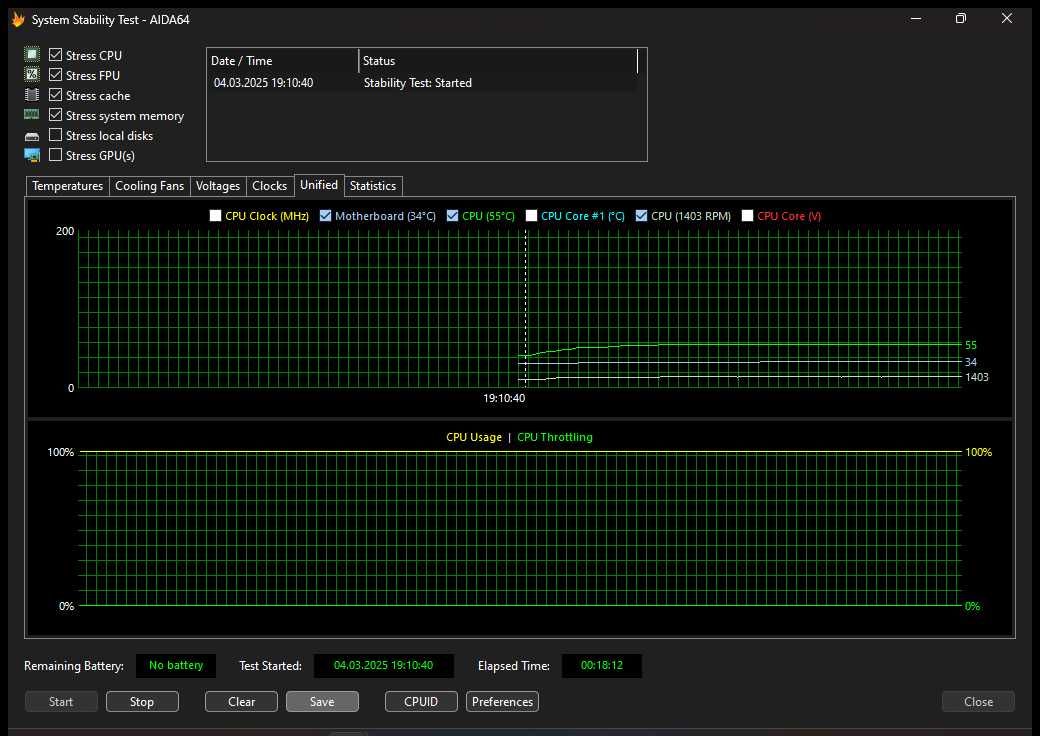Minimize the AIDA64 window

pyautogui.click(x=916, y=19)
